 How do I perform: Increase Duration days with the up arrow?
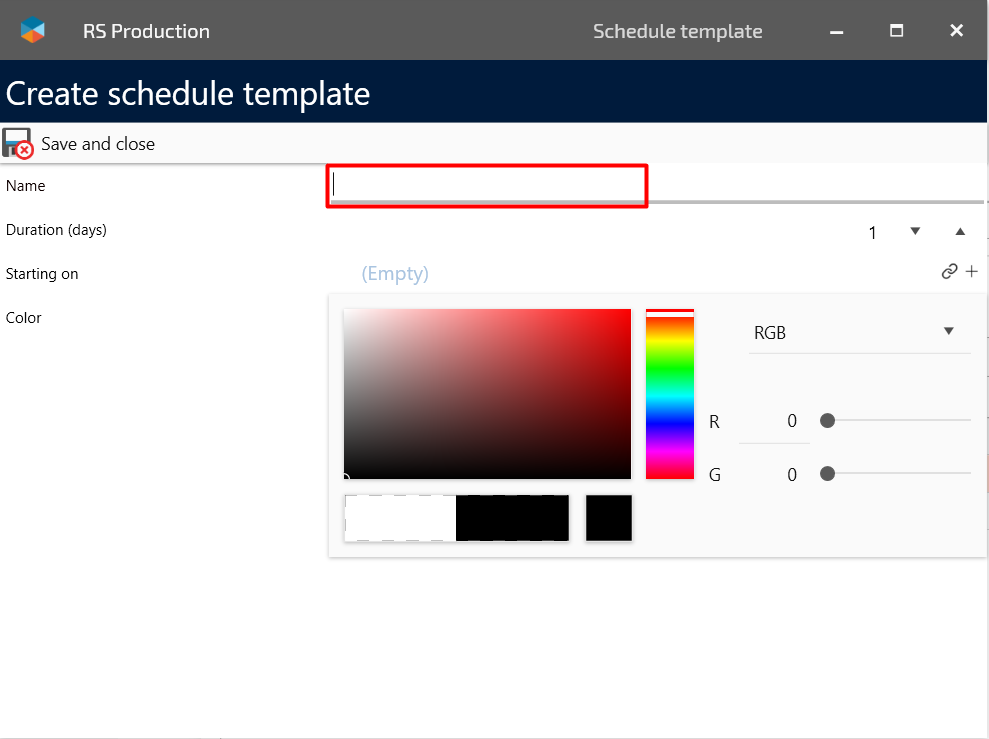point(960,231)
